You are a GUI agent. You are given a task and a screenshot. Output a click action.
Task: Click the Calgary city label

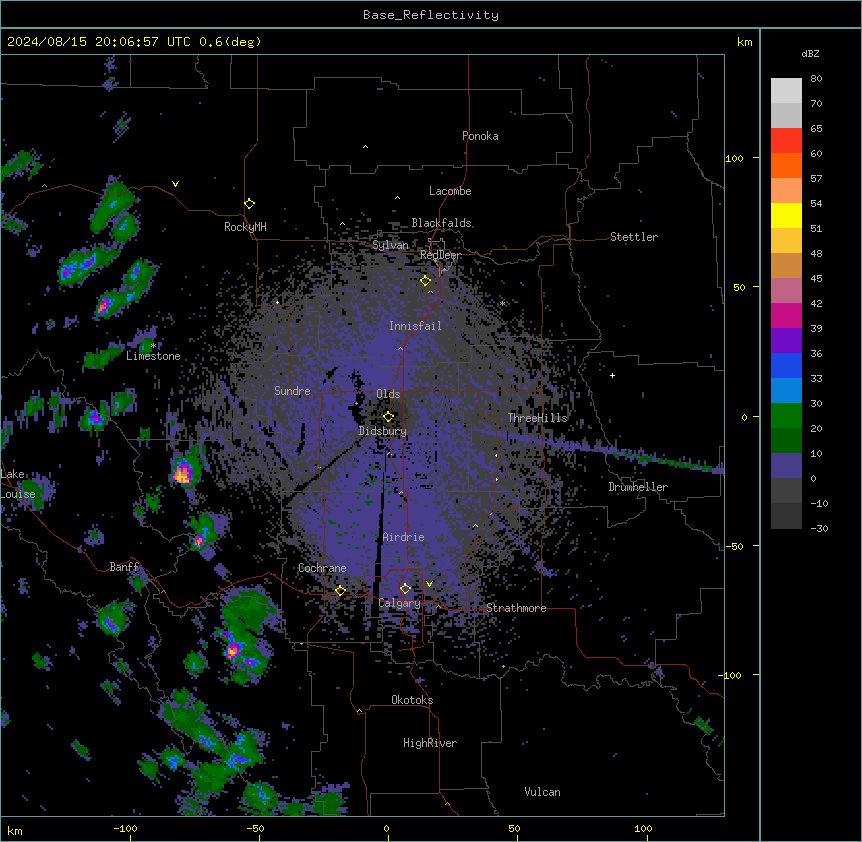click(x=400, y=603)
